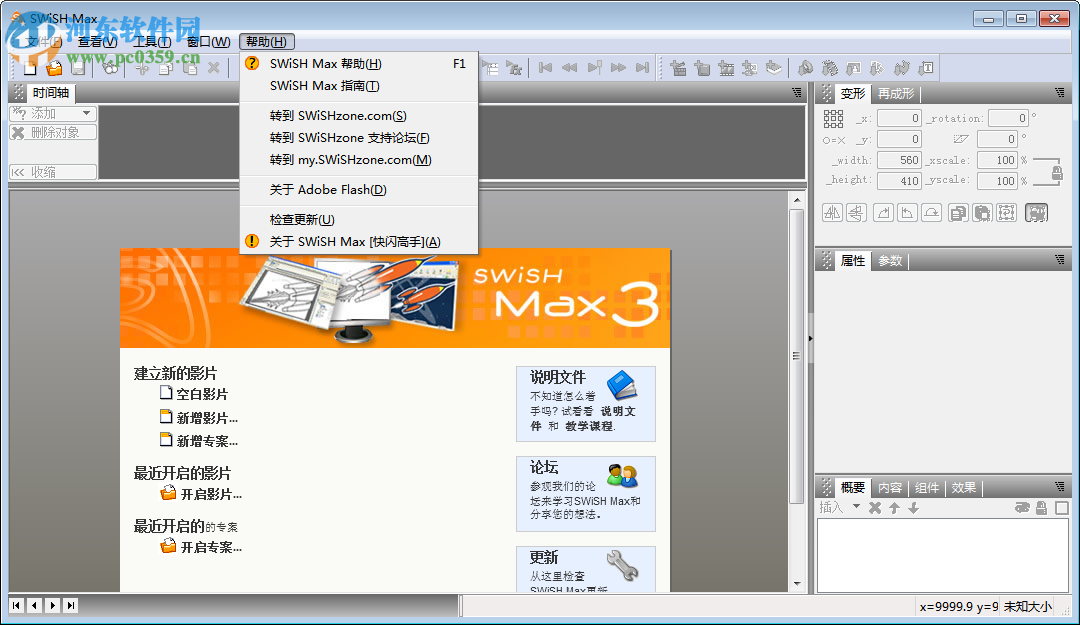Click the rotate 90° clockwise icon
This screenshot has height=625, width=1080.
884,212
